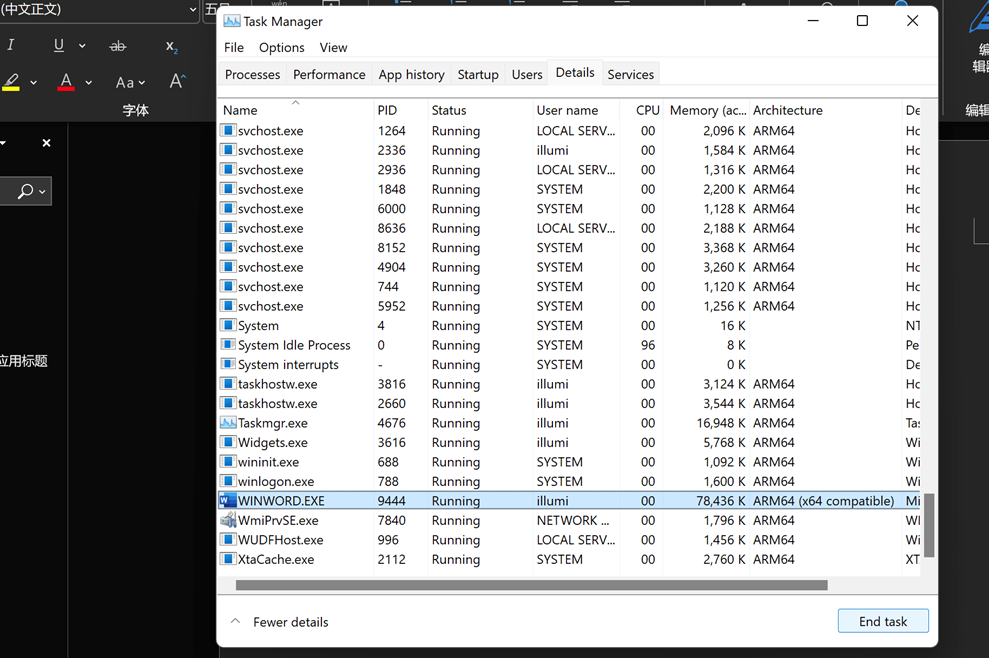Click the search magnifier in navigation pane
989x658 pixels.
click(x=25, y=191)
